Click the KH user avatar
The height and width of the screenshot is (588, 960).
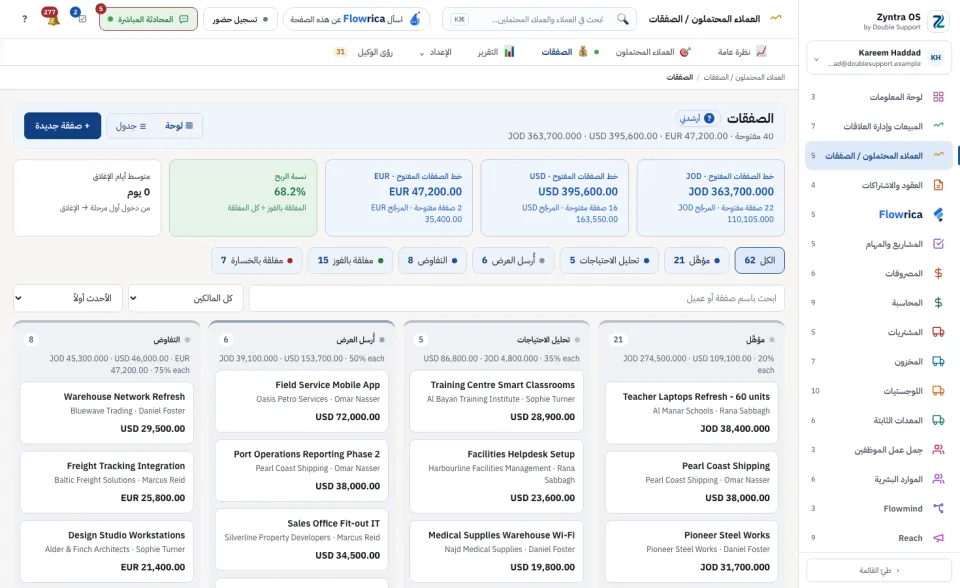(936, 58)
